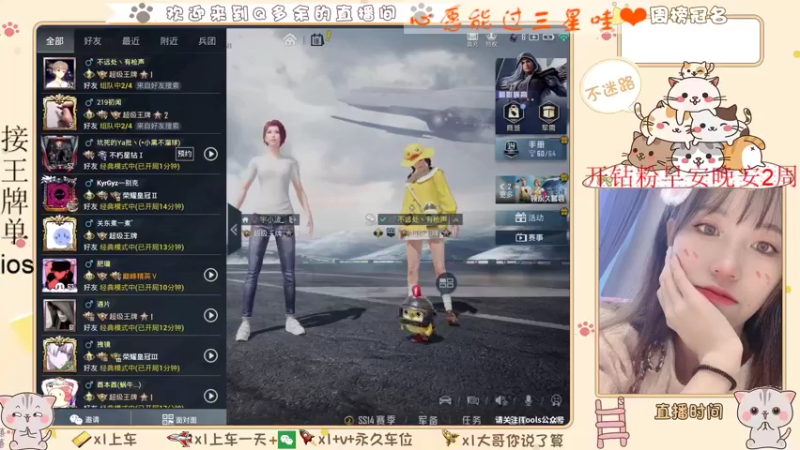This screenshot has width=800, height=450.
Task: Open the 活动 events button
Action: (x=531, y=217)
